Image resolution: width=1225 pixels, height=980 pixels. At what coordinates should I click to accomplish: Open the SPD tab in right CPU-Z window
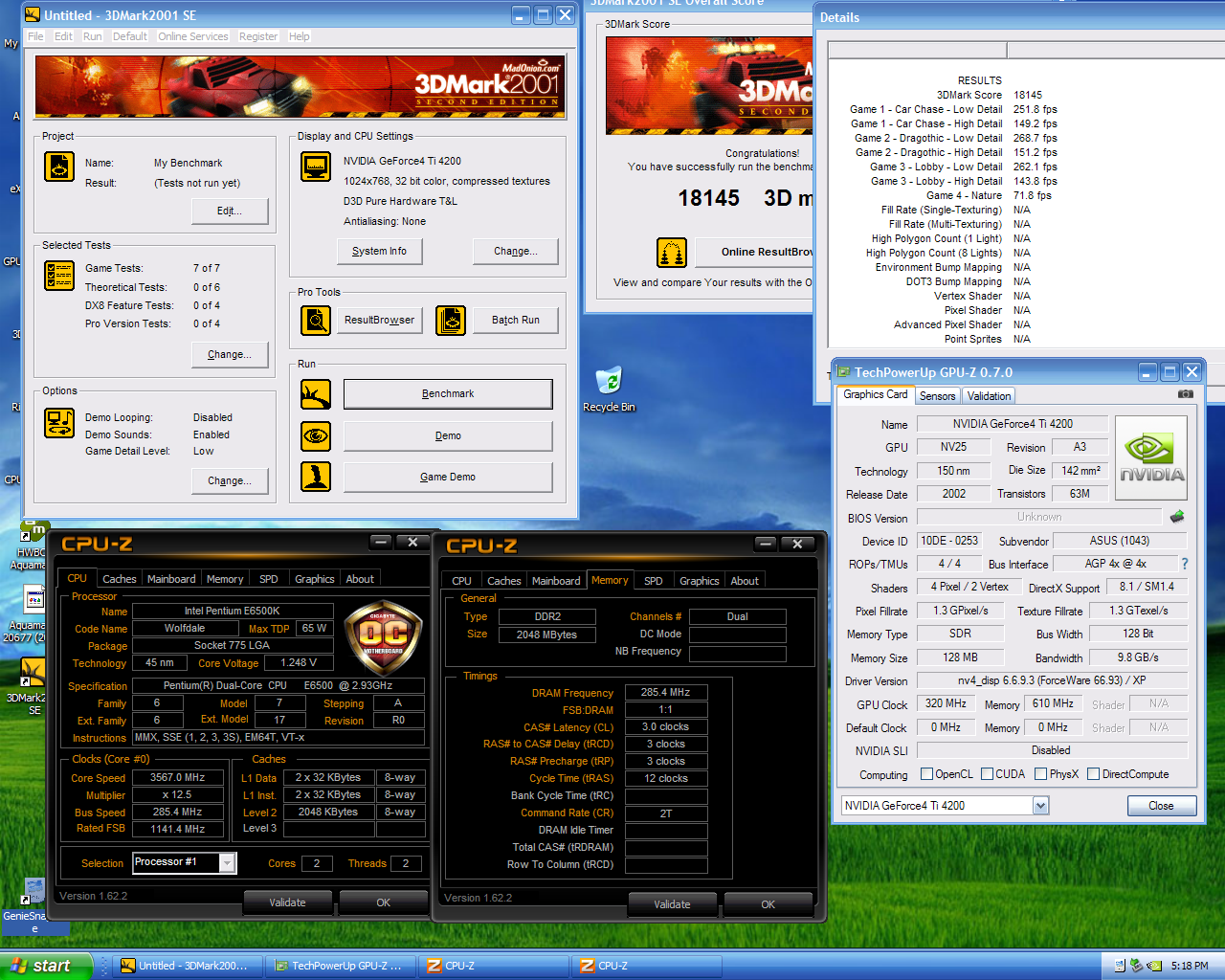point(654,581)
